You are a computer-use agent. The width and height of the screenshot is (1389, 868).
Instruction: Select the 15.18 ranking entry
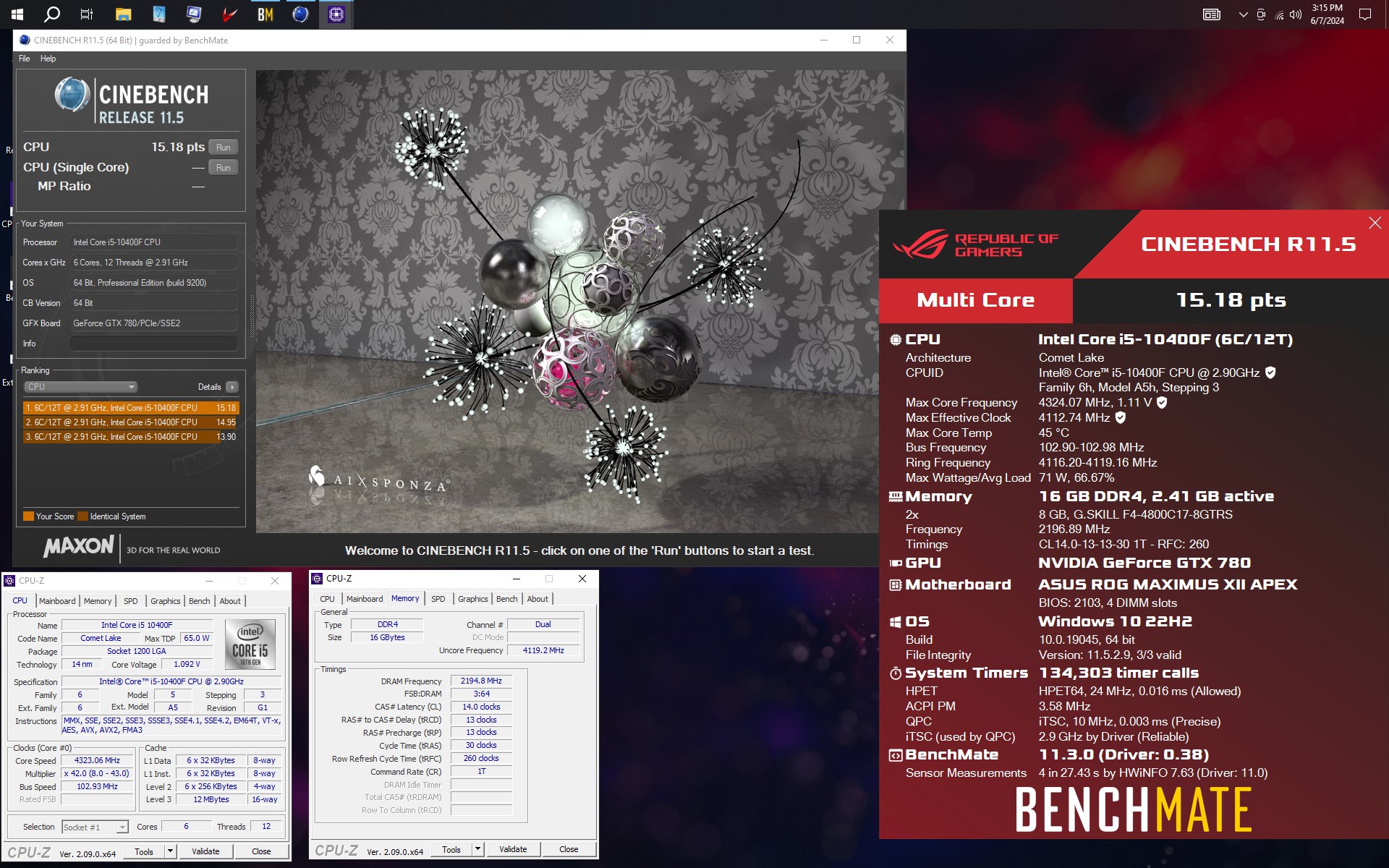(x=130, y=408)
